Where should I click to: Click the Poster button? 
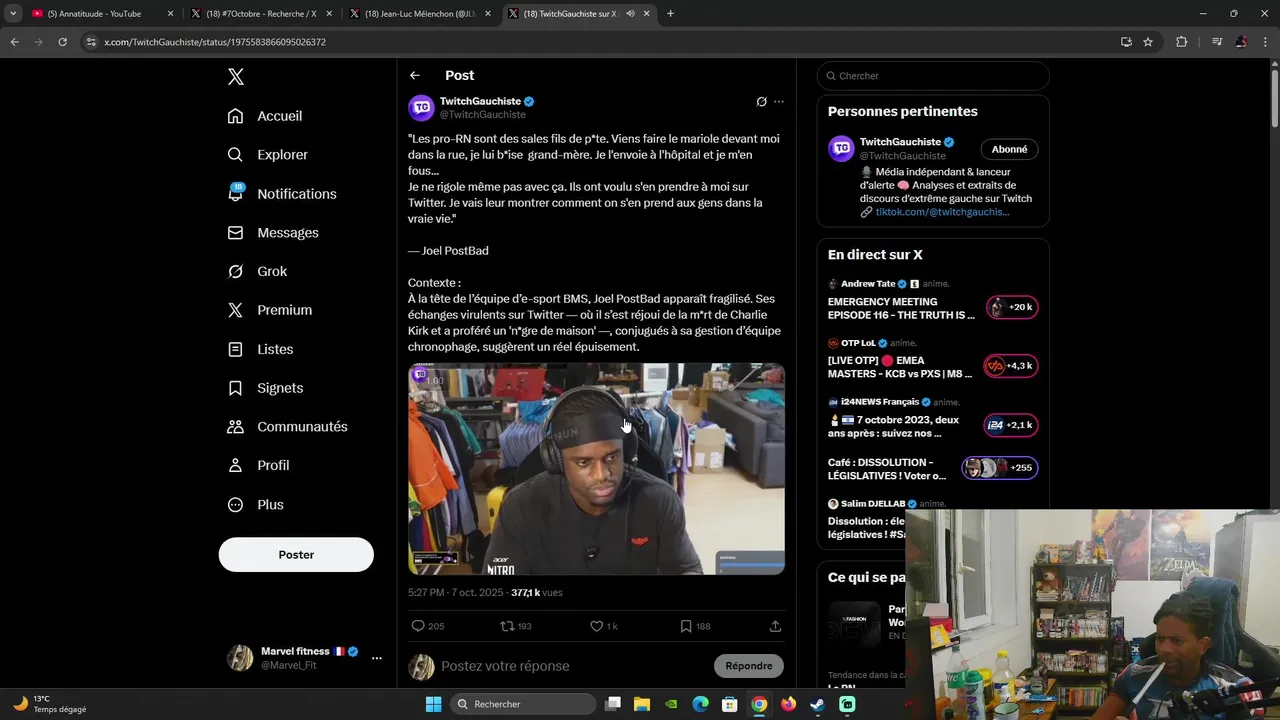296,555
